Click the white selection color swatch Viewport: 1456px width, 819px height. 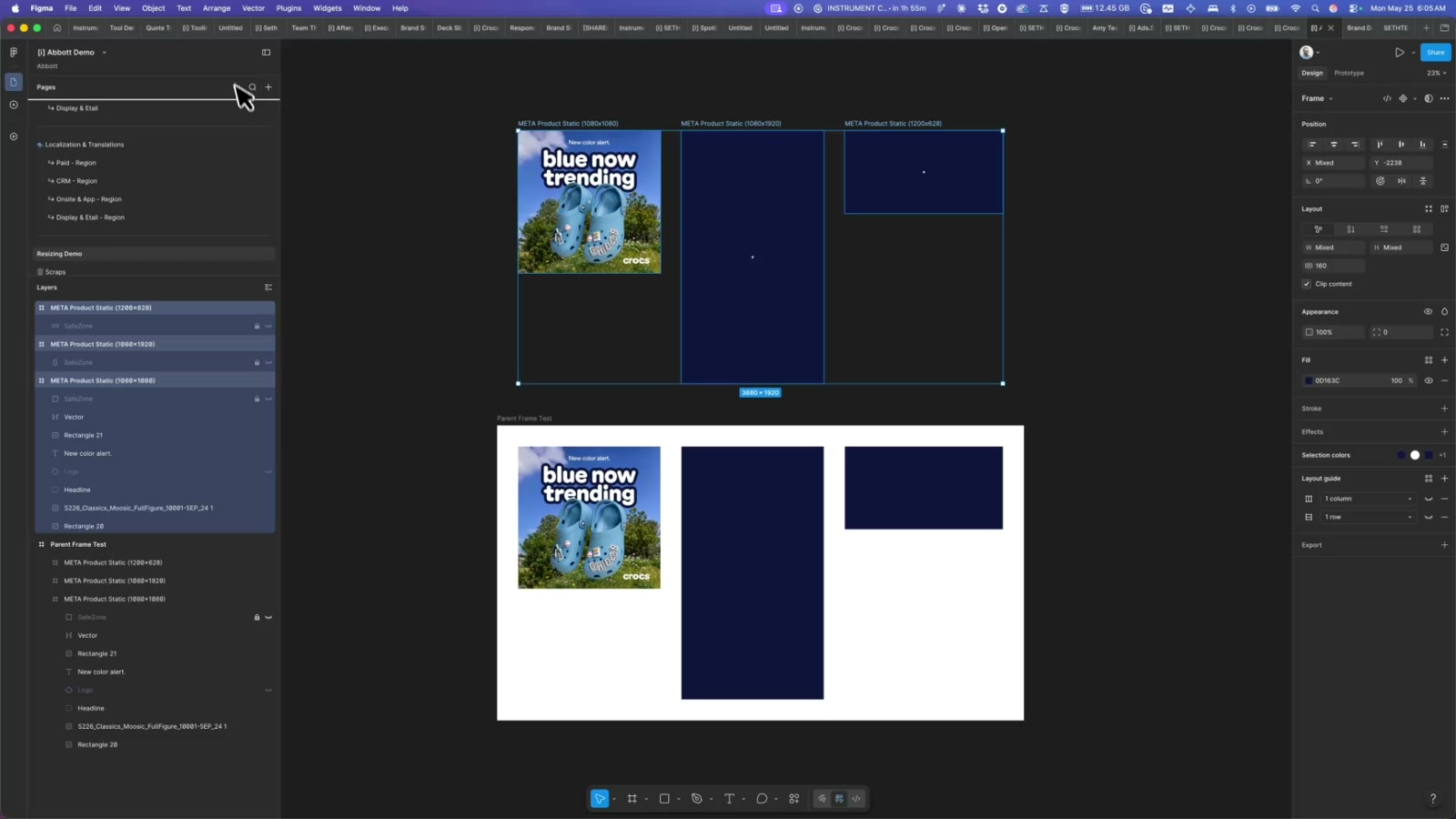point(1414,455)
